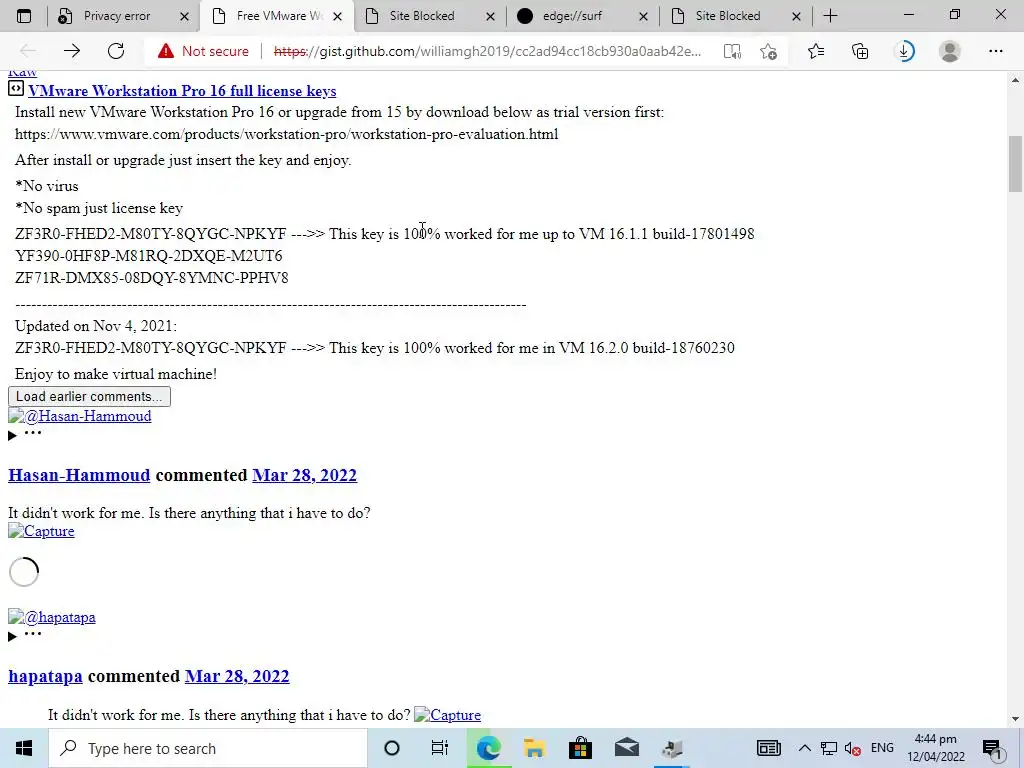
Task: Expand the options triangle below @Hasan-Hammoud
Action: point(12,436)
